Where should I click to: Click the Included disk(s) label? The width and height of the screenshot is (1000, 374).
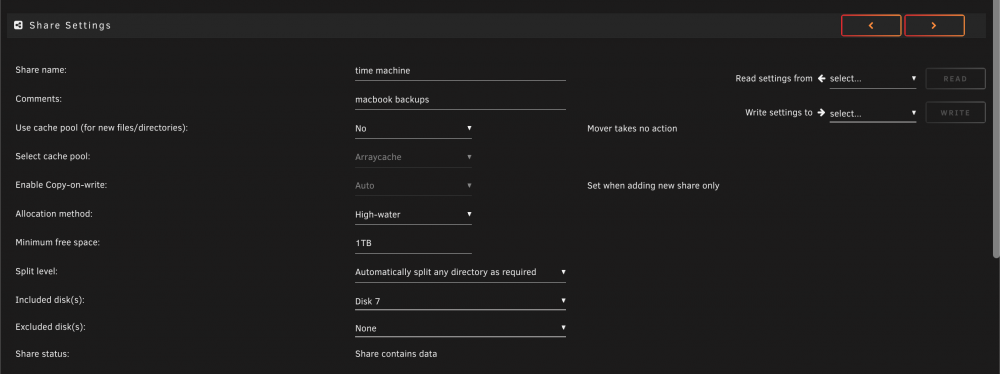[50, 299]
